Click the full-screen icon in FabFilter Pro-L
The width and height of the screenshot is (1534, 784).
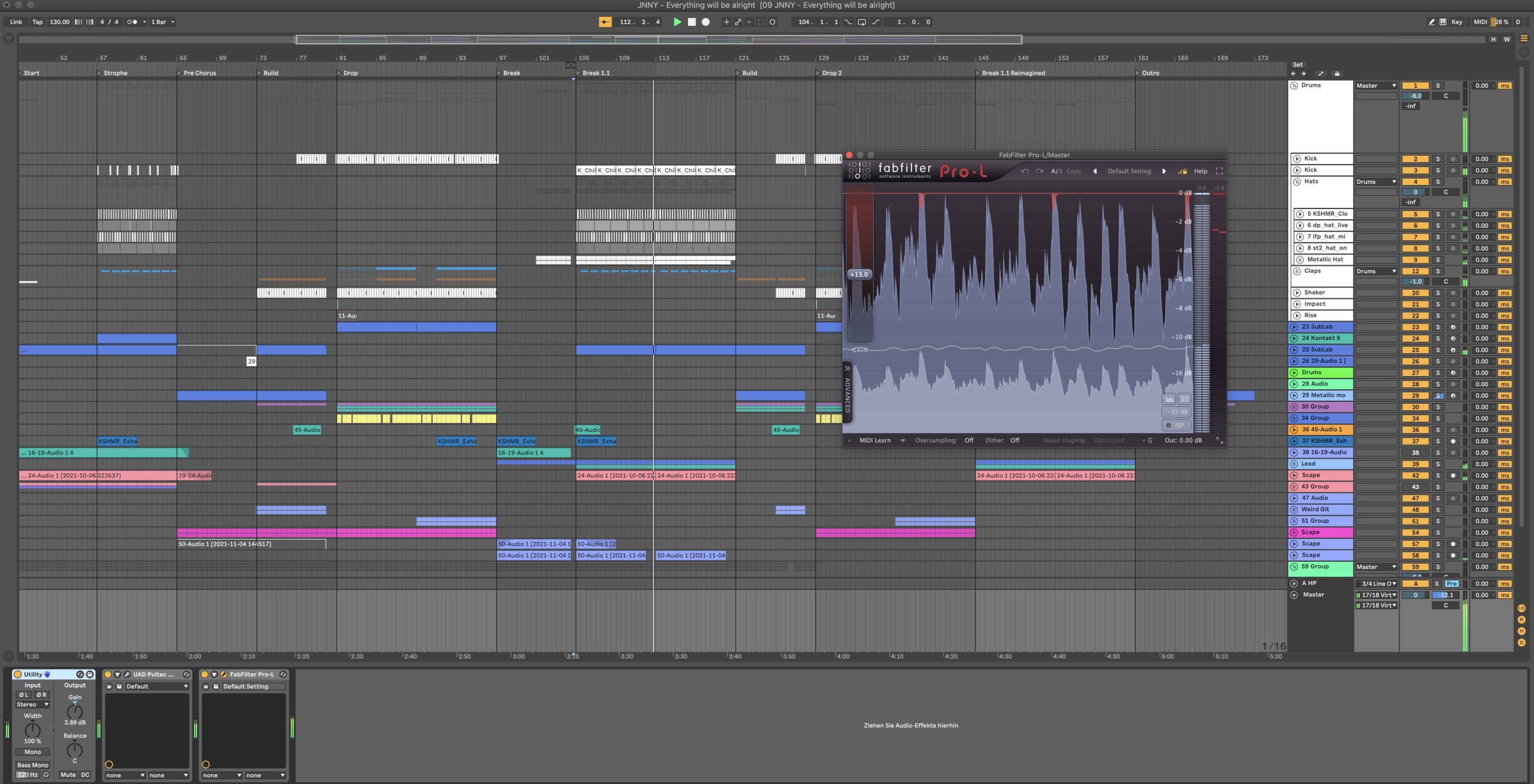(1220, 171)
